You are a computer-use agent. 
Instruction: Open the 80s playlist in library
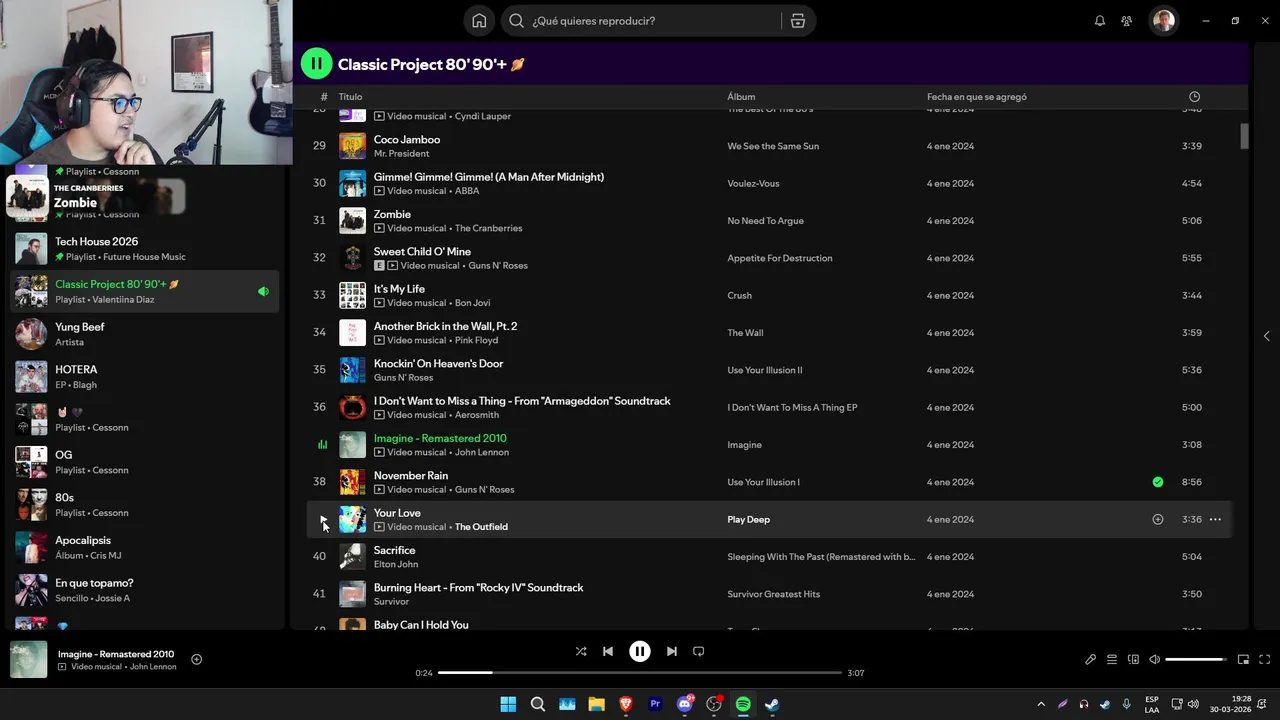[x=145, y=505]
